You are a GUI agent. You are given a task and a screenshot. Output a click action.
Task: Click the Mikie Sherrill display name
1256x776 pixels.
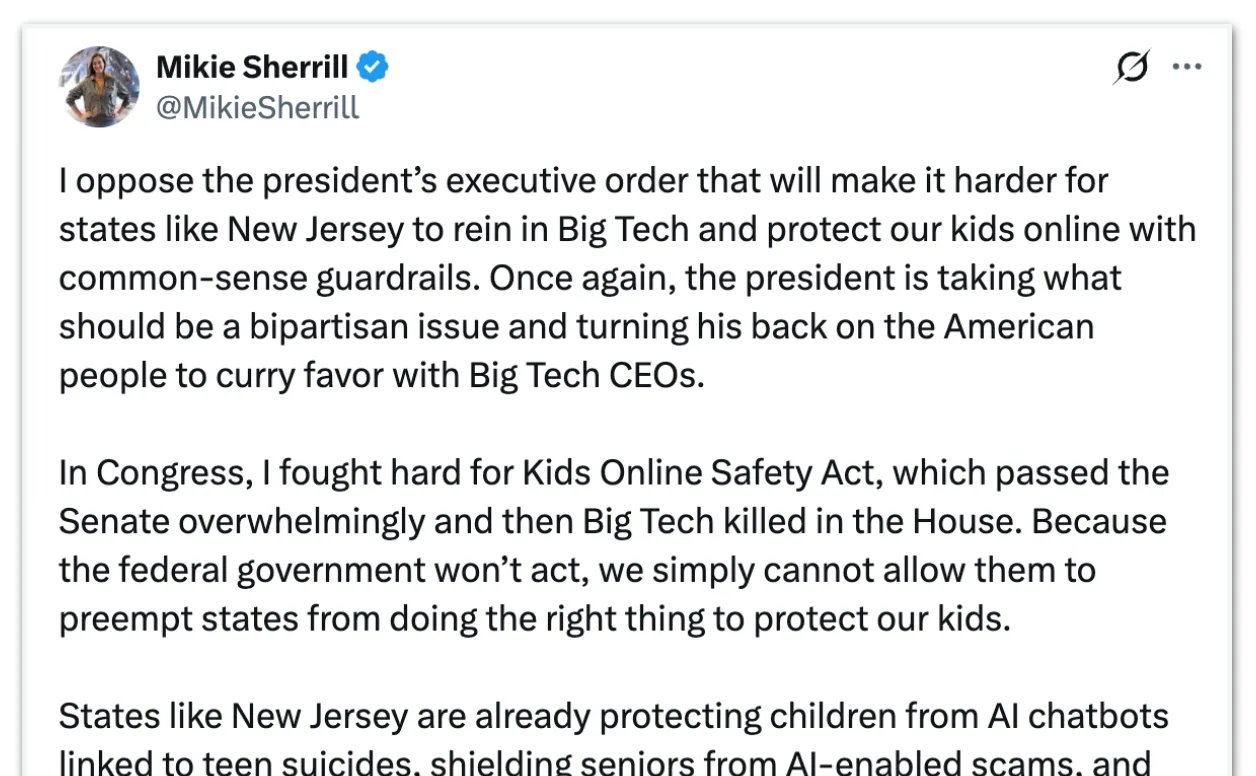(252, 68)
